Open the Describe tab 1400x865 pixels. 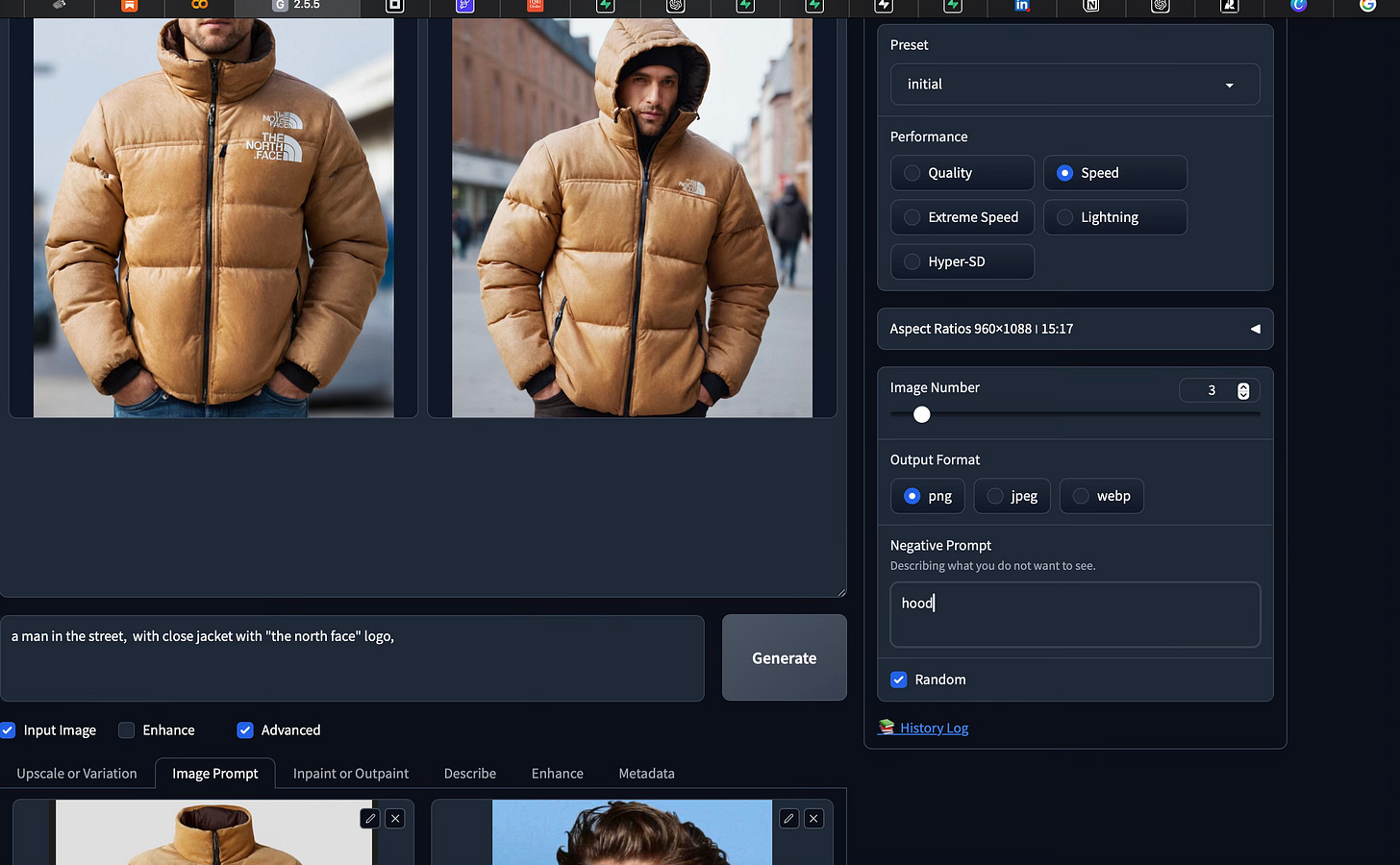(470, 774)
